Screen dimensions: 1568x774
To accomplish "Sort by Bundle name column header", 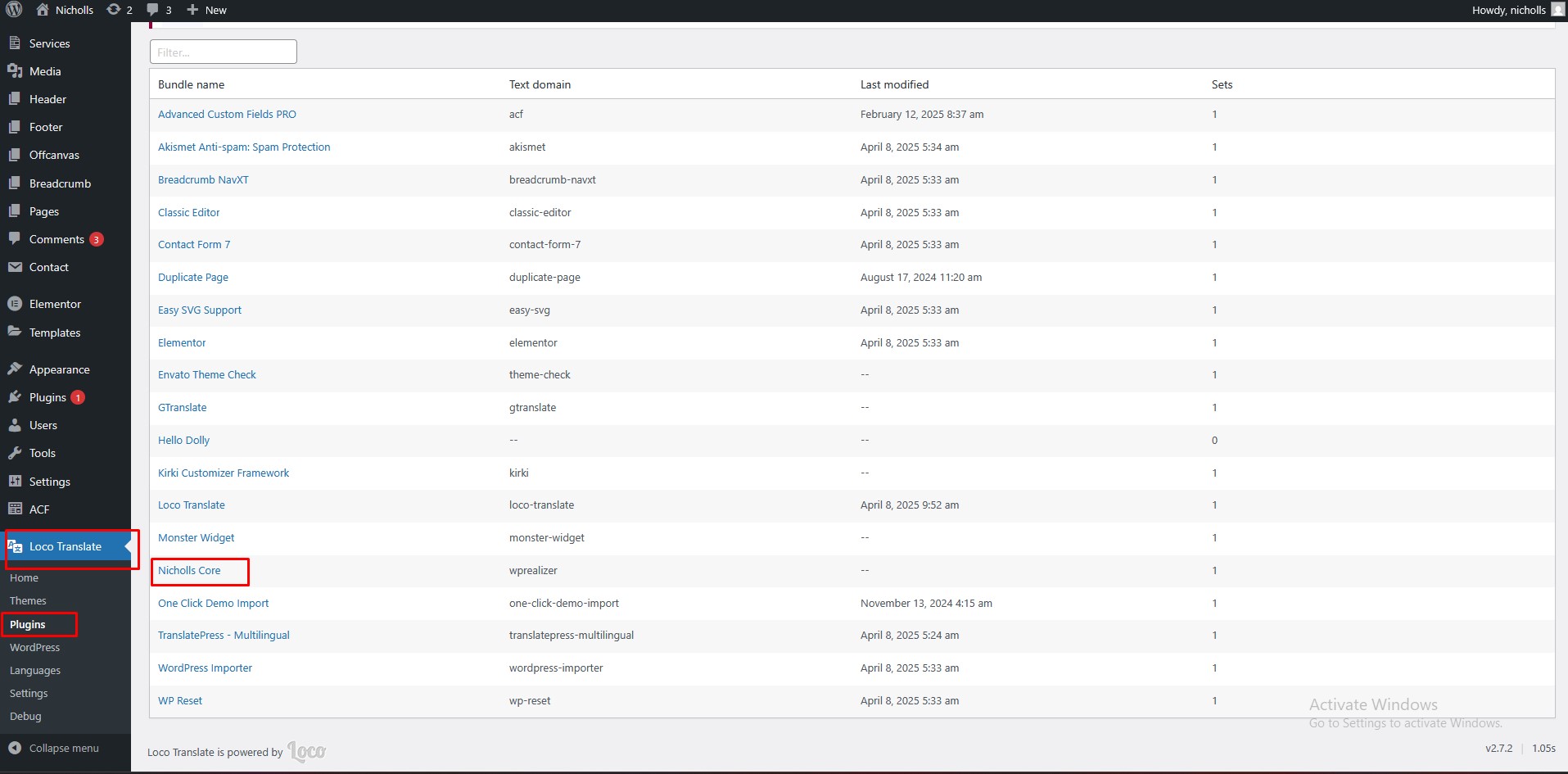I will pos(191,84).
